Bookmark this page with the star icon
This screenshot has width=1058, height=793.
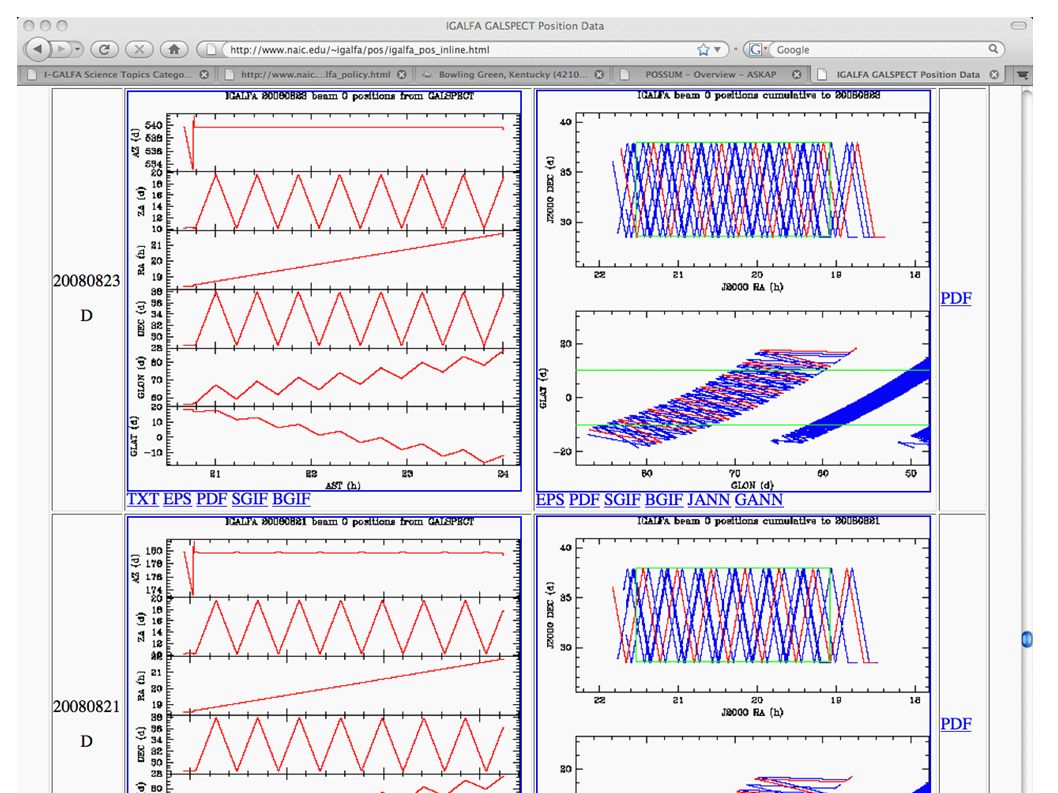703,49
